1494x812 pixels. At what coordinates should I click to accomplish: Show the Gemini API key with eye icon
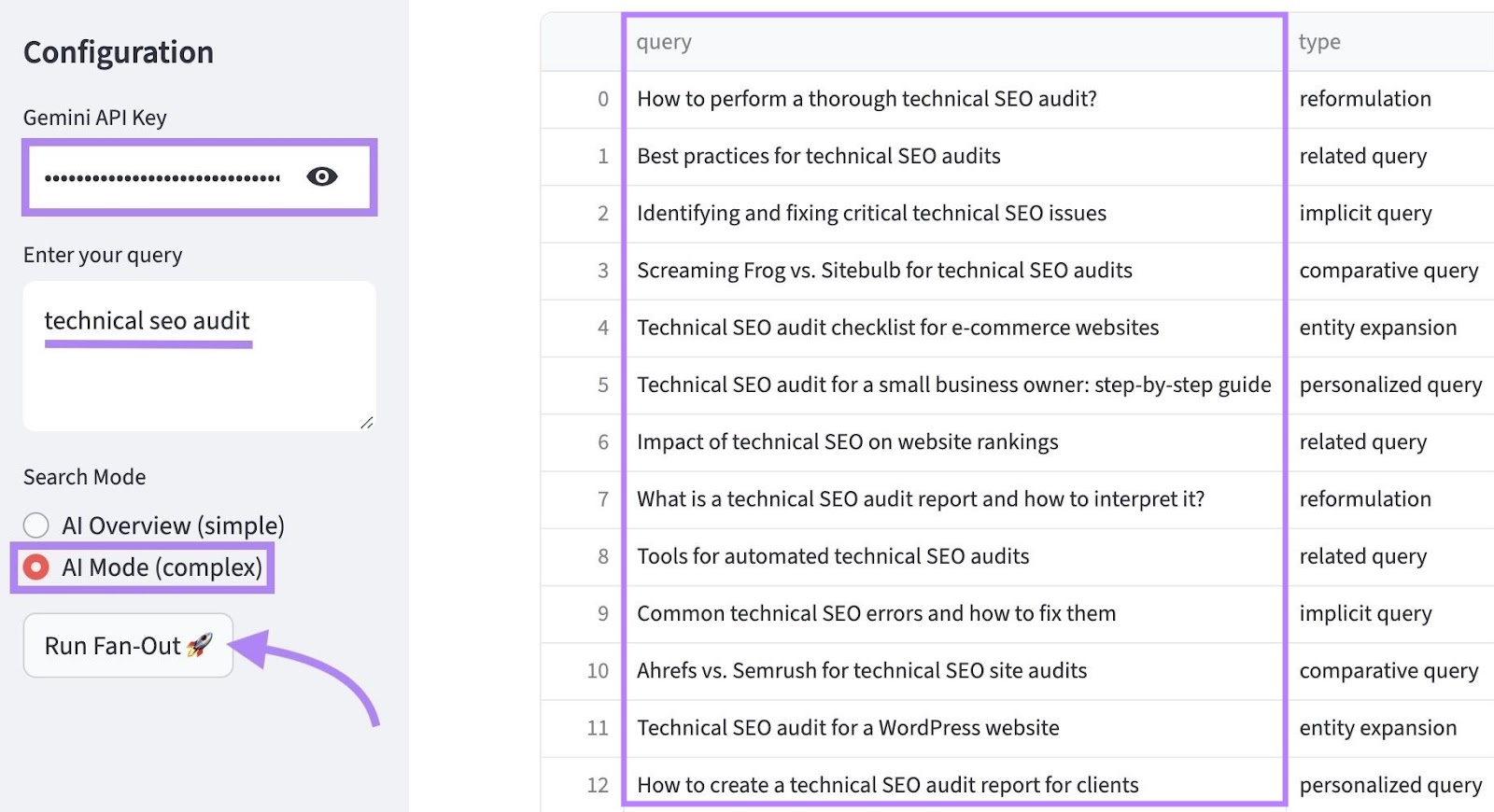tap(322, 176)
